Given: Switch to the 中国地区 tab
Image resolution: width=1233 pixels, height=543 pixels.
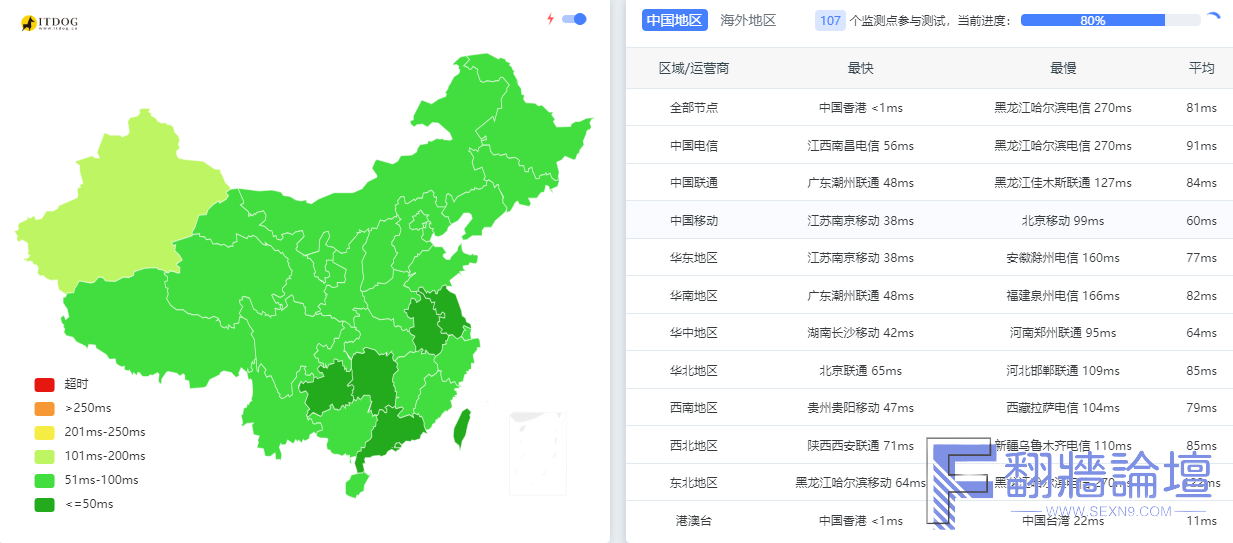Looking at the screenshot, I should (675, 20).
